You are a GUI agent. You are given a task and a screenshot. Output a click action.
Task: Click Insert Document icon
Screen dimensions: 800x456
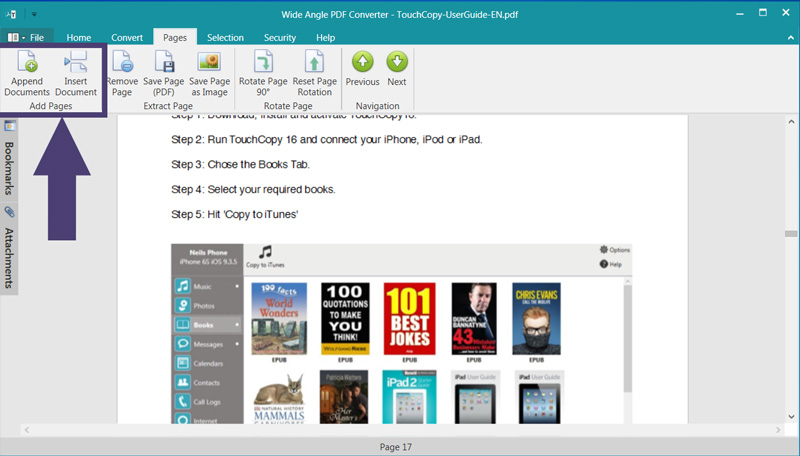point(76,61)
